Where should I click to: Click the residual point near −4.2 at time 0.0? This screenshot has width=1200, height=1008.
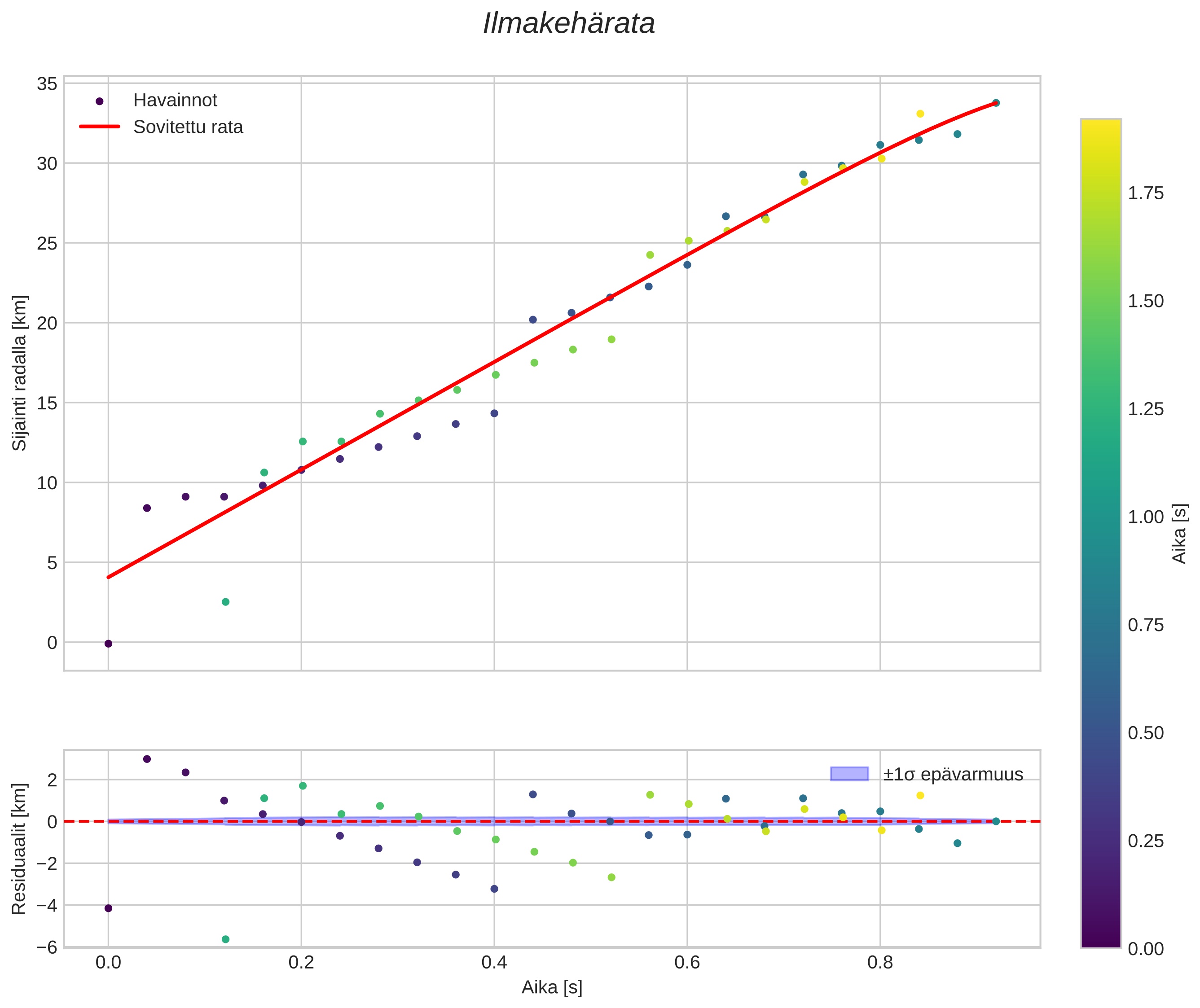coord(108,908)
